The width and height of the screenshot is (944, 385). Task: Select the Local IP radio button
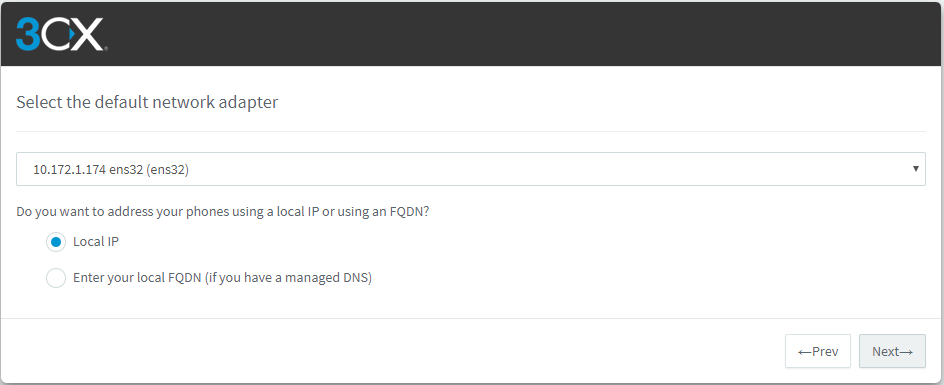pos(55,242)
